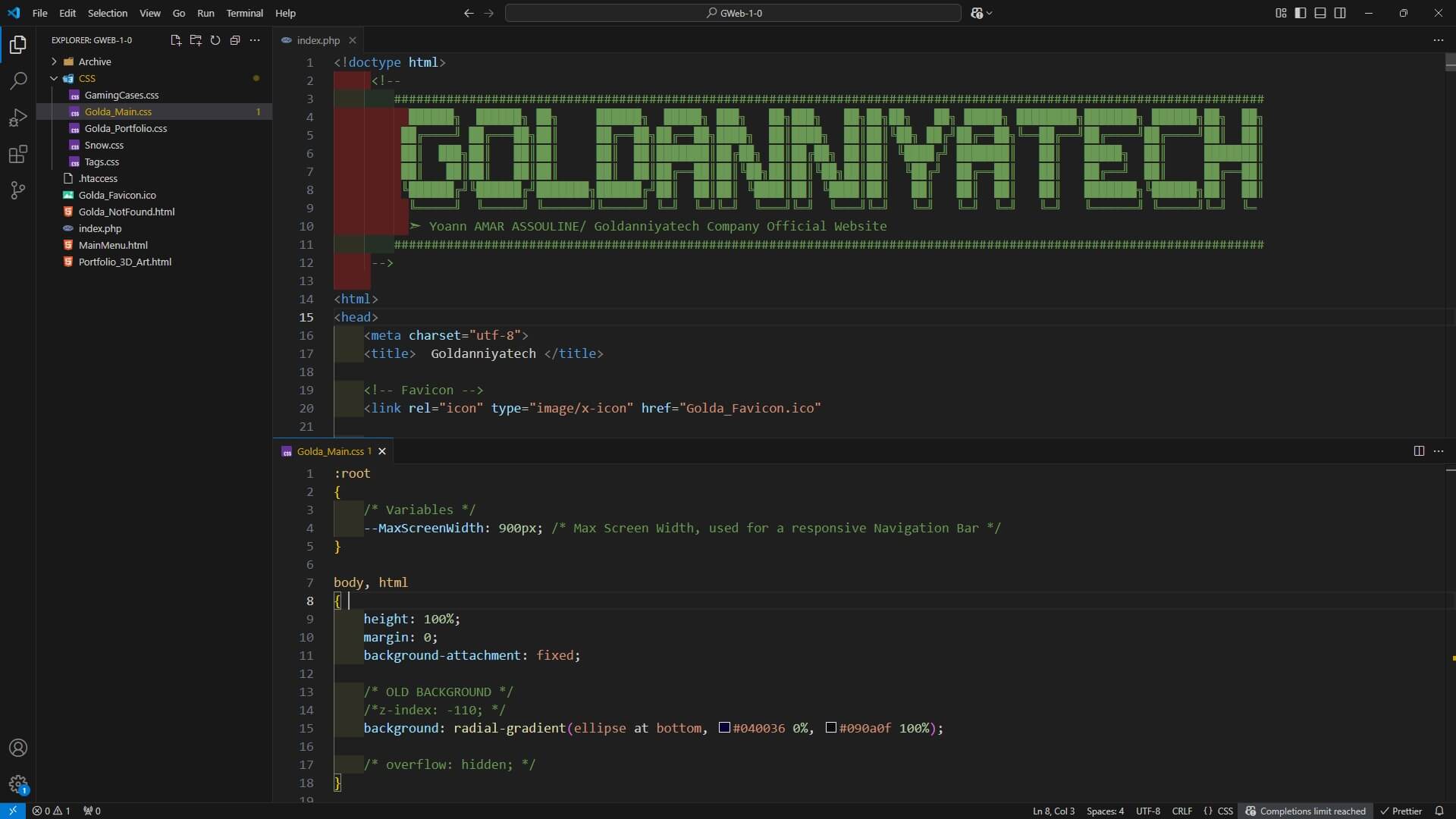Open the Source Control panel
Viewport: 1456px width, 819px height.
pyautogui.click(x=17, y=190)
